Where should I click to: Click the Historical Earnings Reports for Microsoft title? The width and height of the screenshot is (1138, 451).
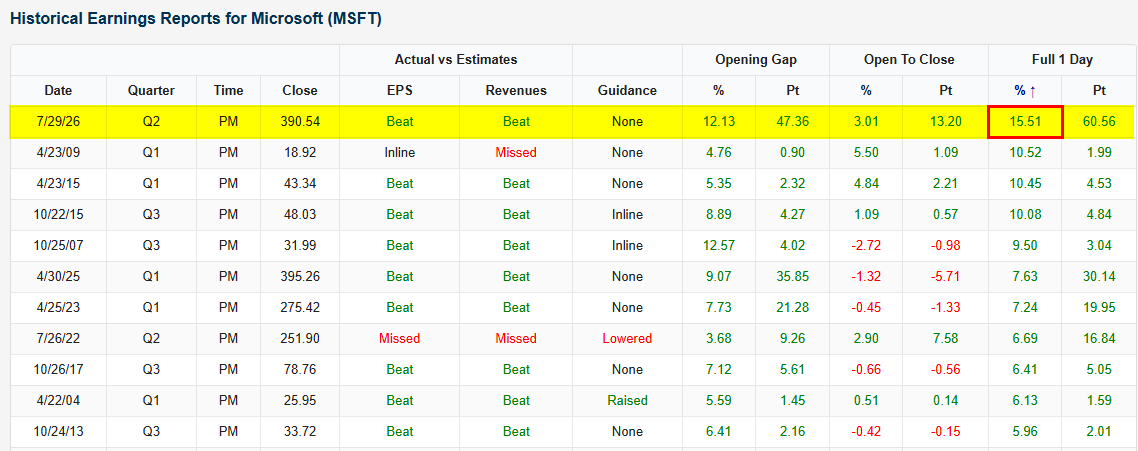(x=195, y=19)
